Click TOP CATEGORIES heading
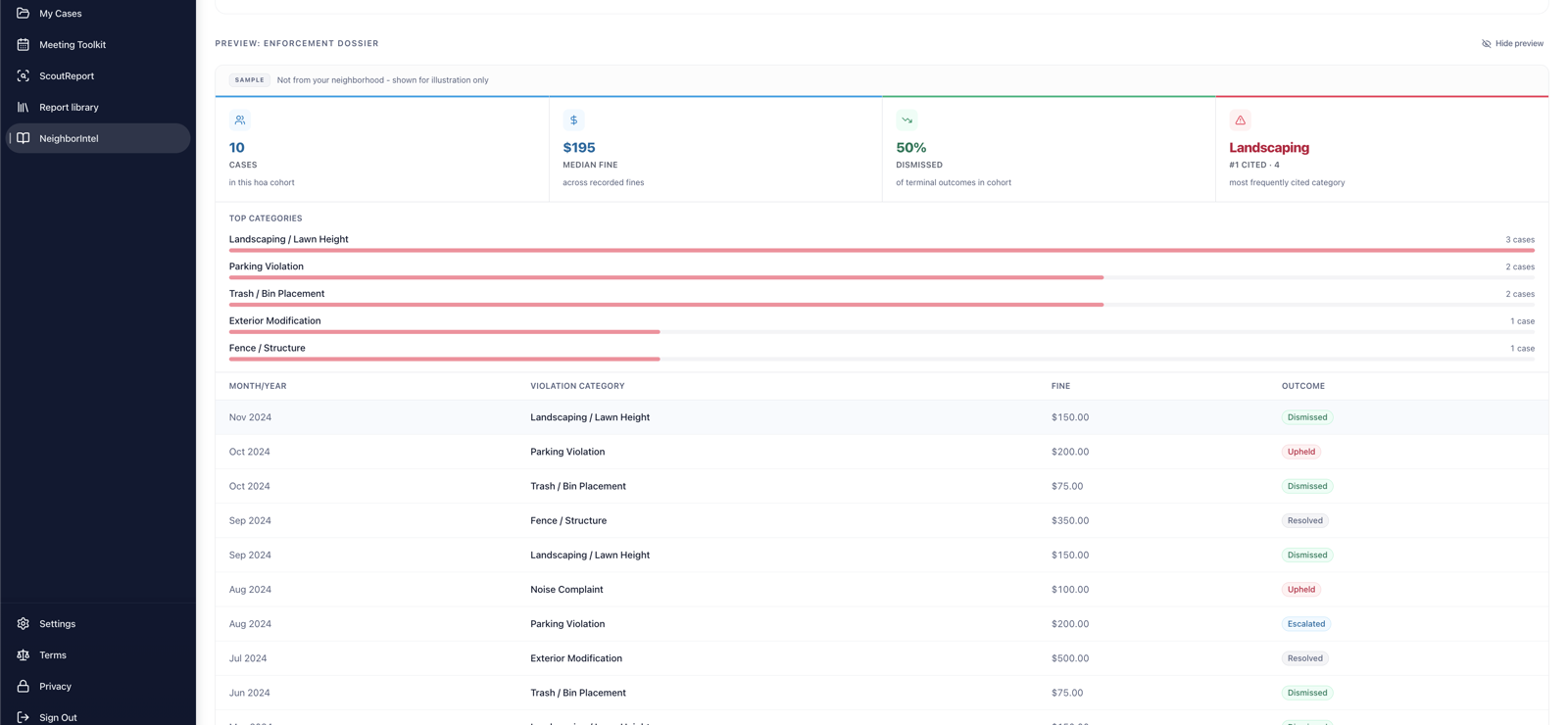The image size is (1568, 725). point(266,218)
